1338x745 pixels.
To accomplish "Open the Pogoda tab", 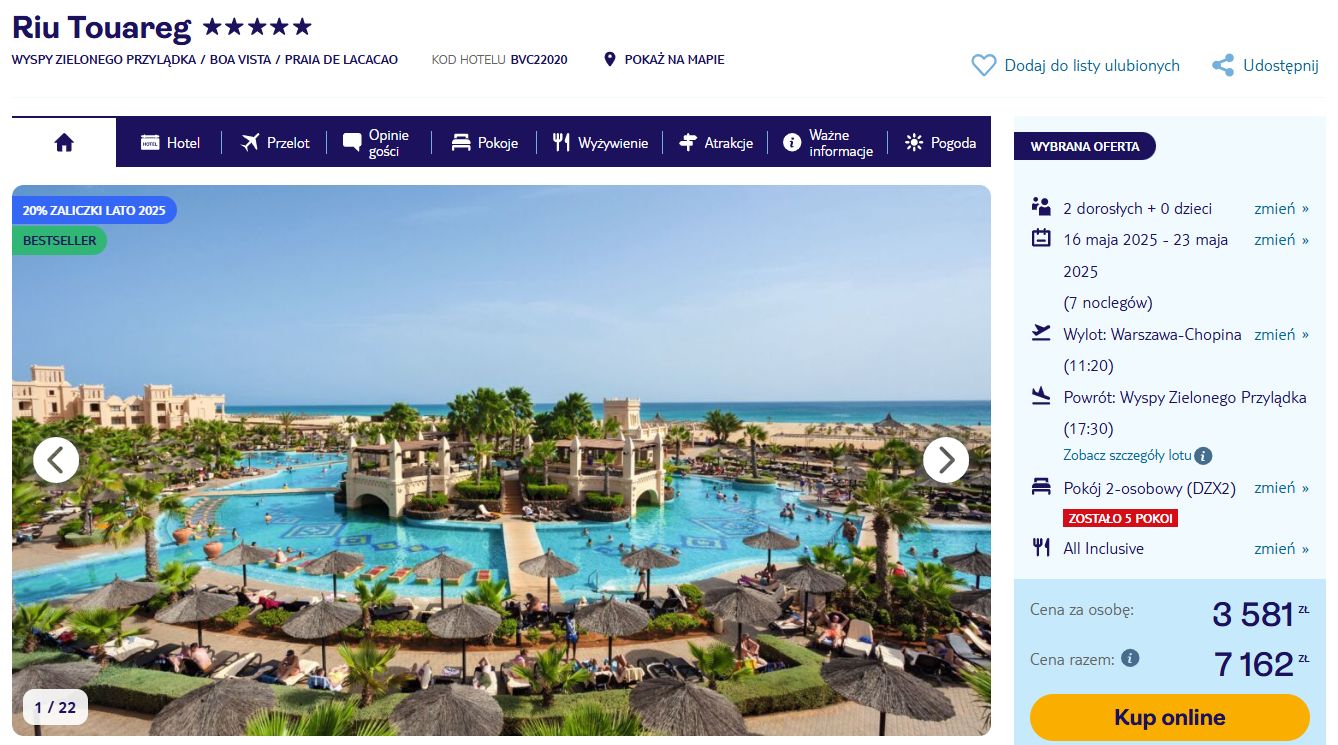I will point(940,143).
